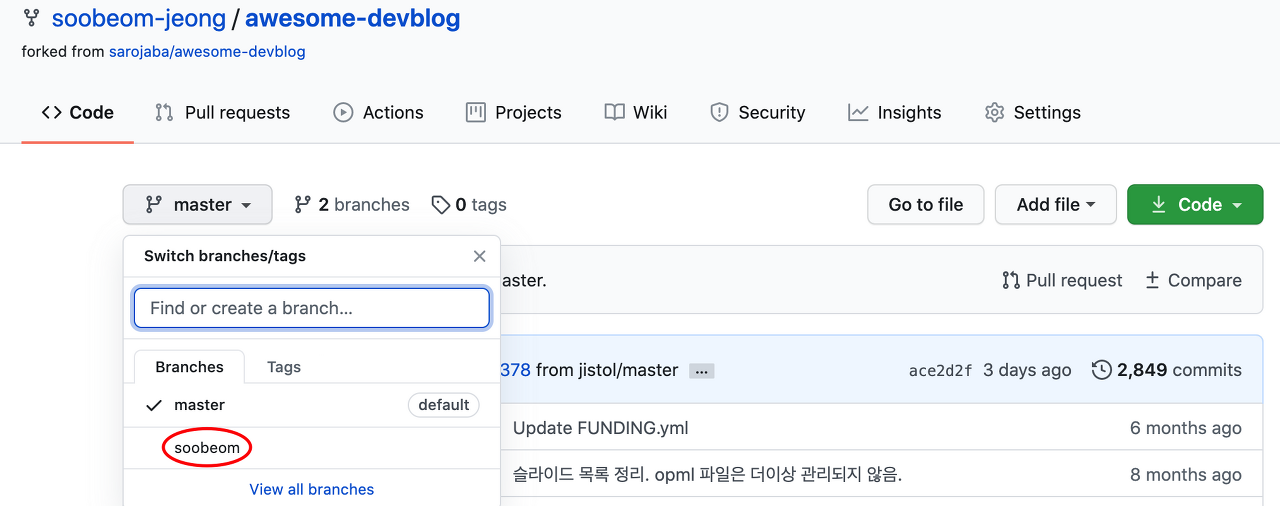Screen dimensions: 1280x506
Task: Click the 3 days ago commit timestamp
Action: tap(1027, 370)
